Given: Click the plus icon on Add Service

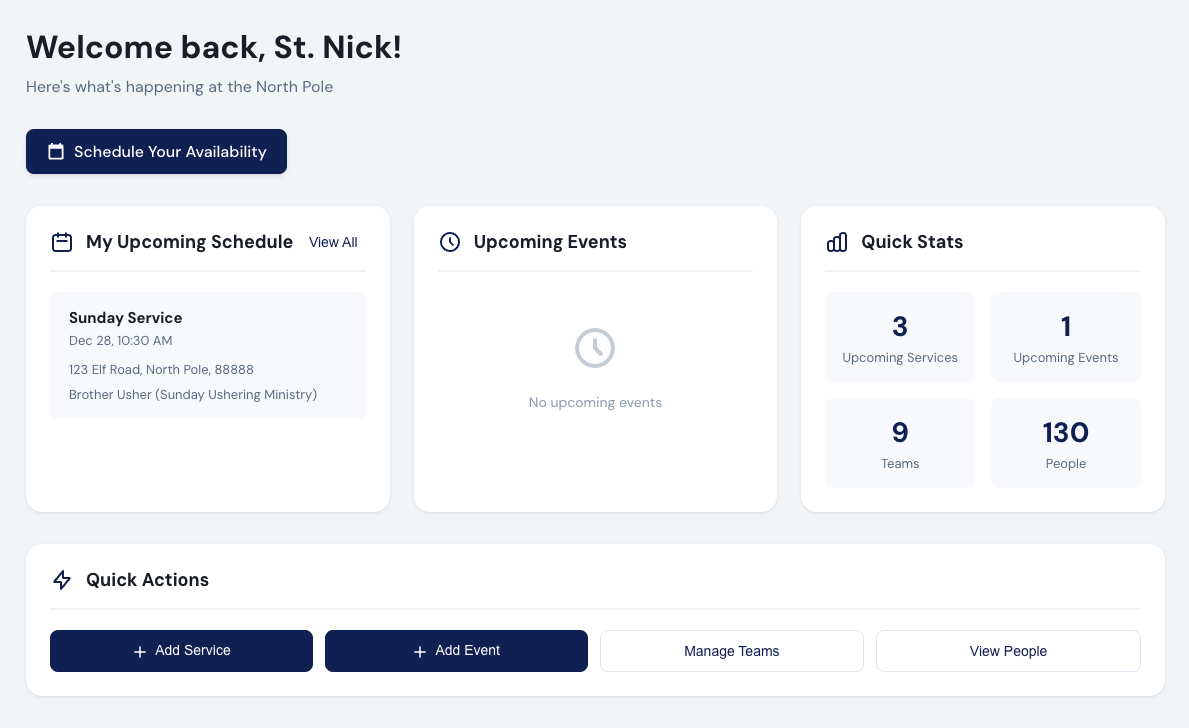Looking at the screenshot, I should point(138,650).
